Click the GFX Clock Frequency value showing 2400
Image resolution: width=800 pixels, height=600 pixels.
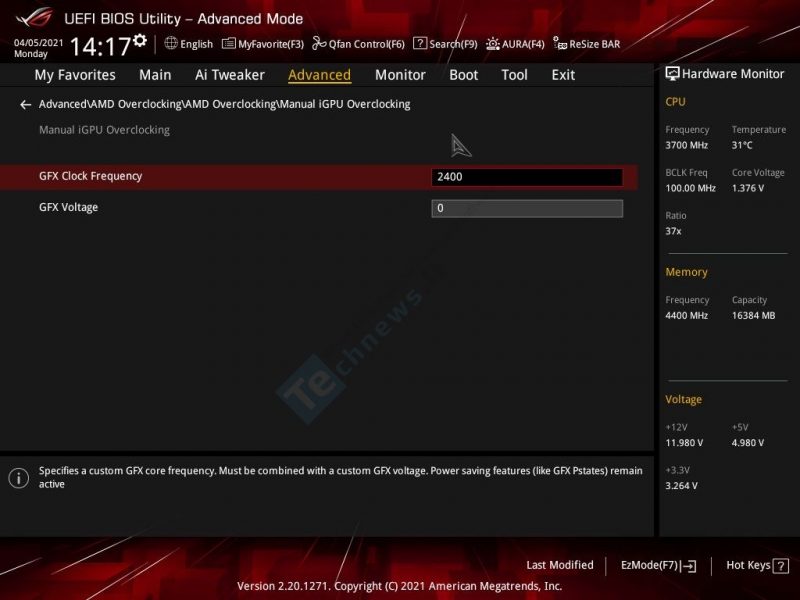coord(527,177)
